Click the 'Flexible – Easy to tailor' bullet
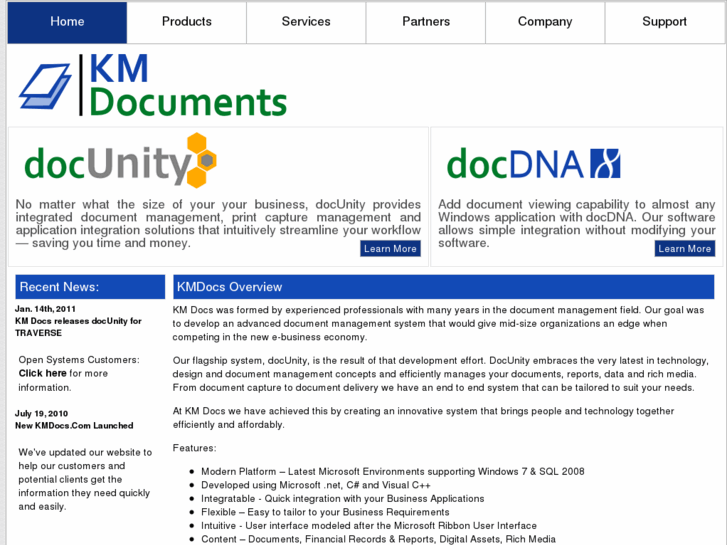The width and height of the screenshot is (727, 545). 325,512
